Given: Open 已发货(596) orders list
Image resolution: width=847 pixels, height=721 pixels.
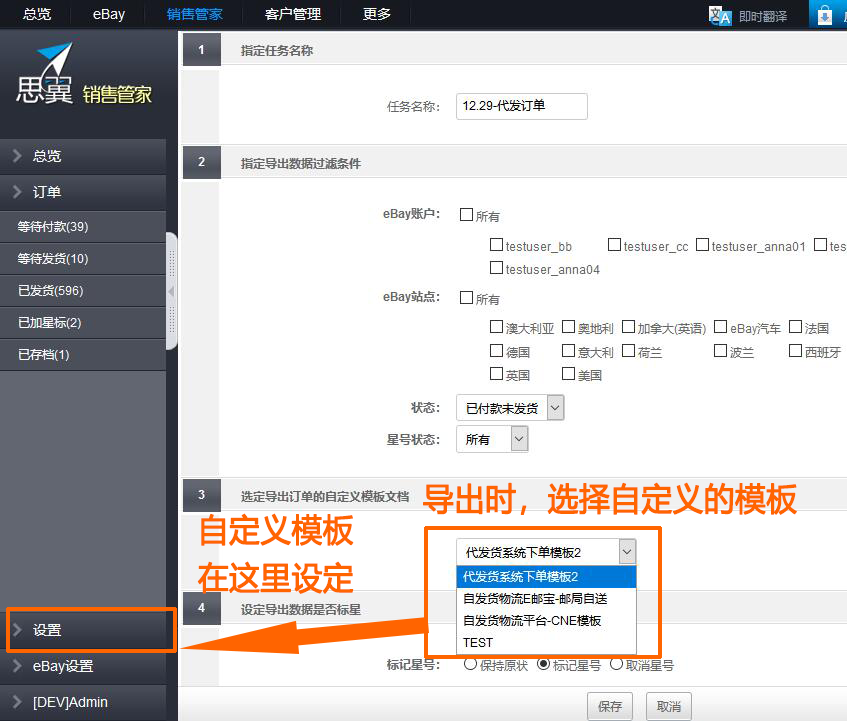Looking at the screenshot, I should [83, 291].
